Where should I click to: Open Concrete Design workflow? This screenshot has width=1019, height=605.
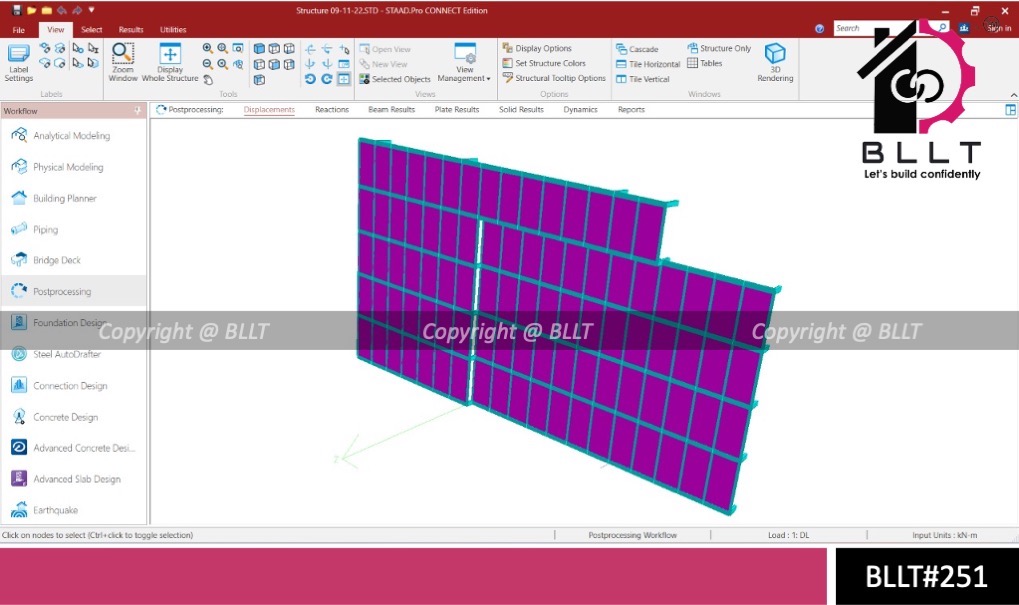coord(73,417)
